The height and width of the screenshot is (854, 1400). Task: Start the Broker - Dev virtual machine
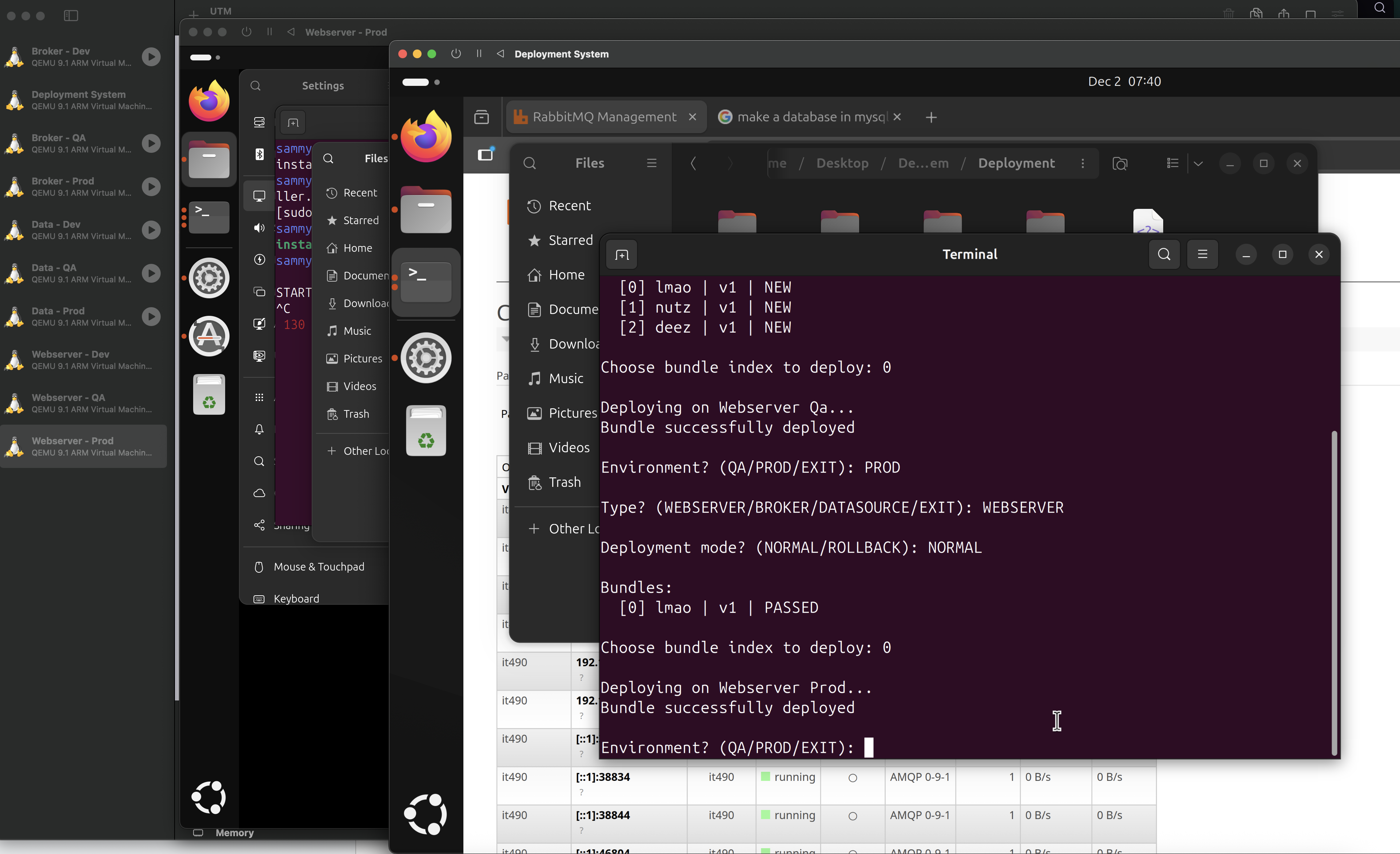[x=151, y=56]
